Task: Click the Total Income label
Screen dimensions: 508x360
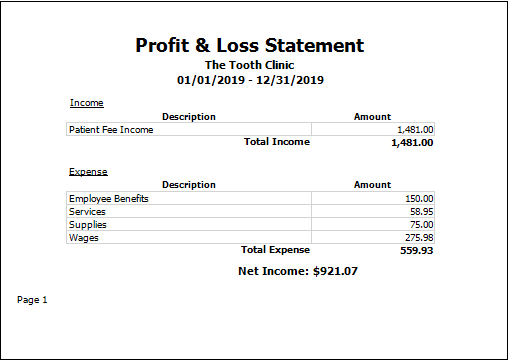Action: 277,142
